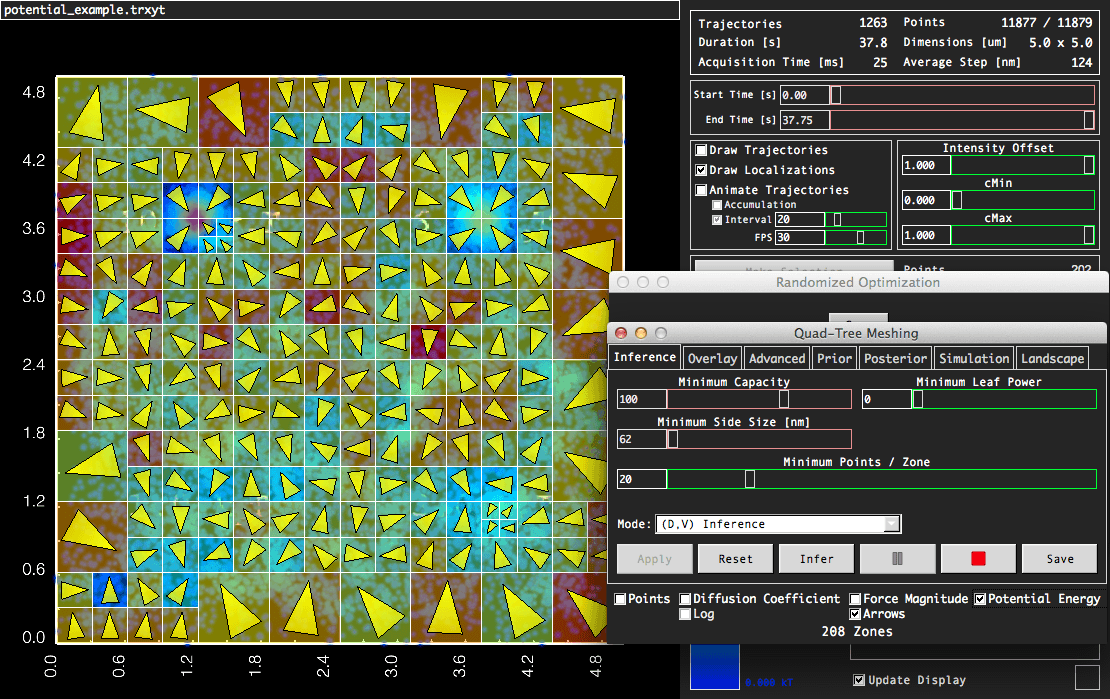Click the Minimum Points / Zone slider handle
This screenshot has height=699, width=1110.
click(x=750, y=480)
